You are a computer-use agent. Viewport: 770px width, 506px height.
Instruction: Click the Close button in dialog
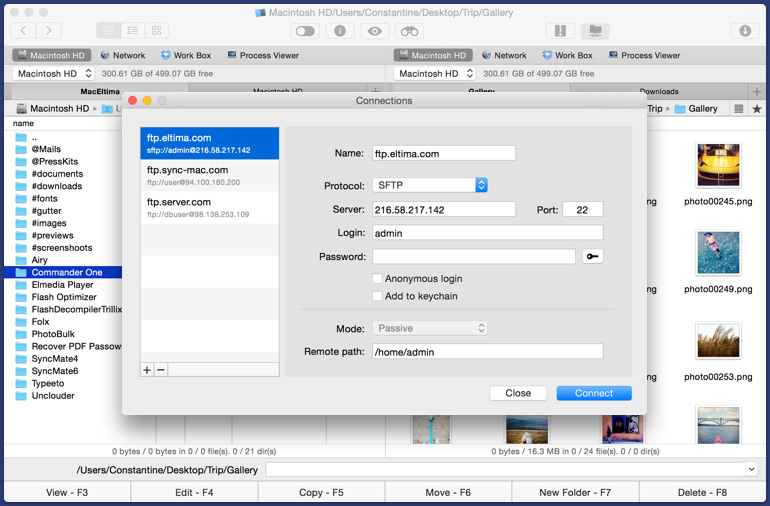point(518,393)
